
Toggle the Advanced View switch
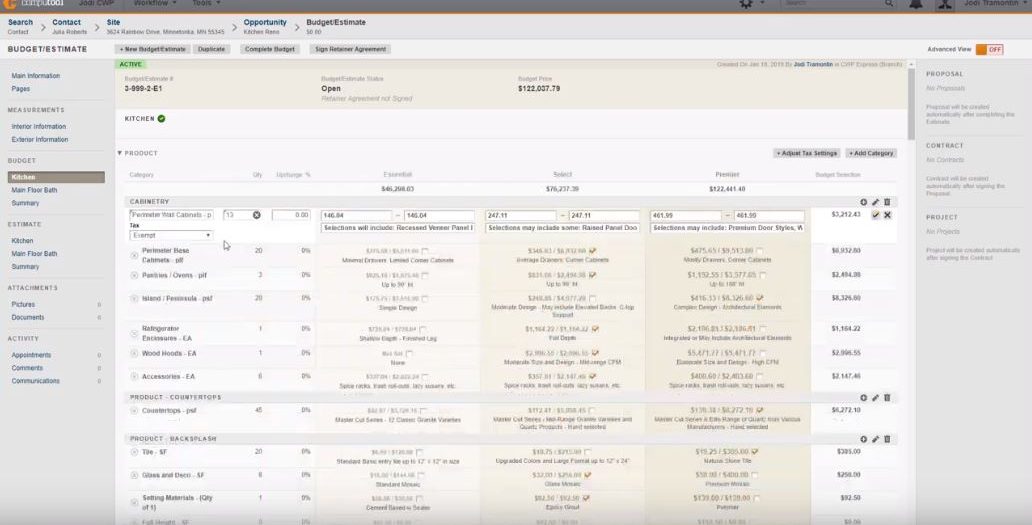[x=988, y=49]
